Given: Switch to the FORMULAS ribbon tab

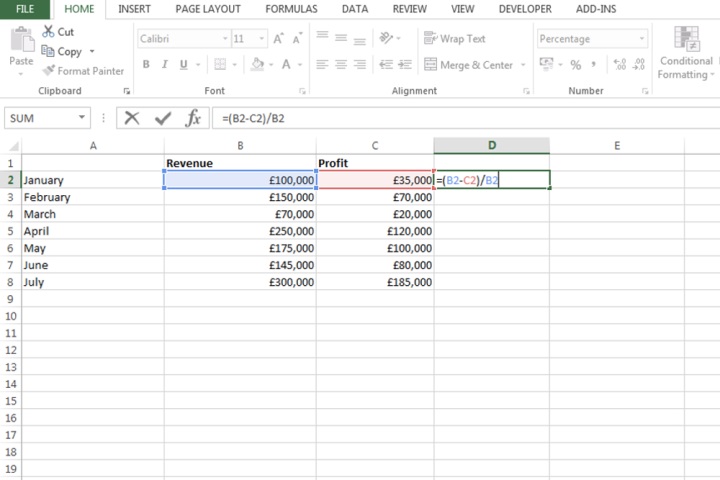Looking at the screenshot, I should tap(291, 9).
